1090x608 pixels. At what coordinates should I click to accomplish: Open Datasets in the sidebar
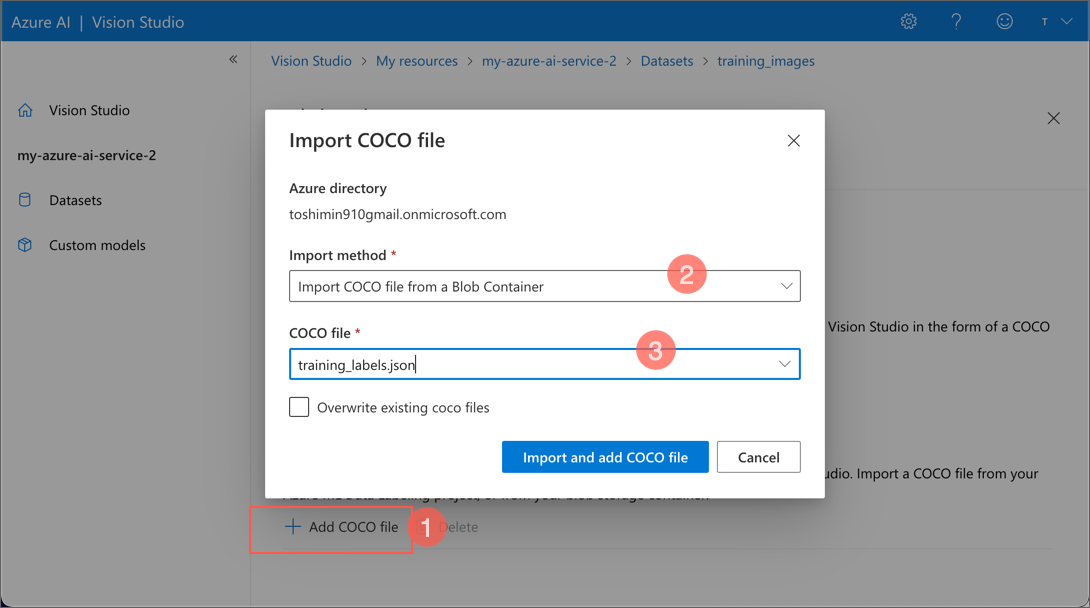point(75,200)
